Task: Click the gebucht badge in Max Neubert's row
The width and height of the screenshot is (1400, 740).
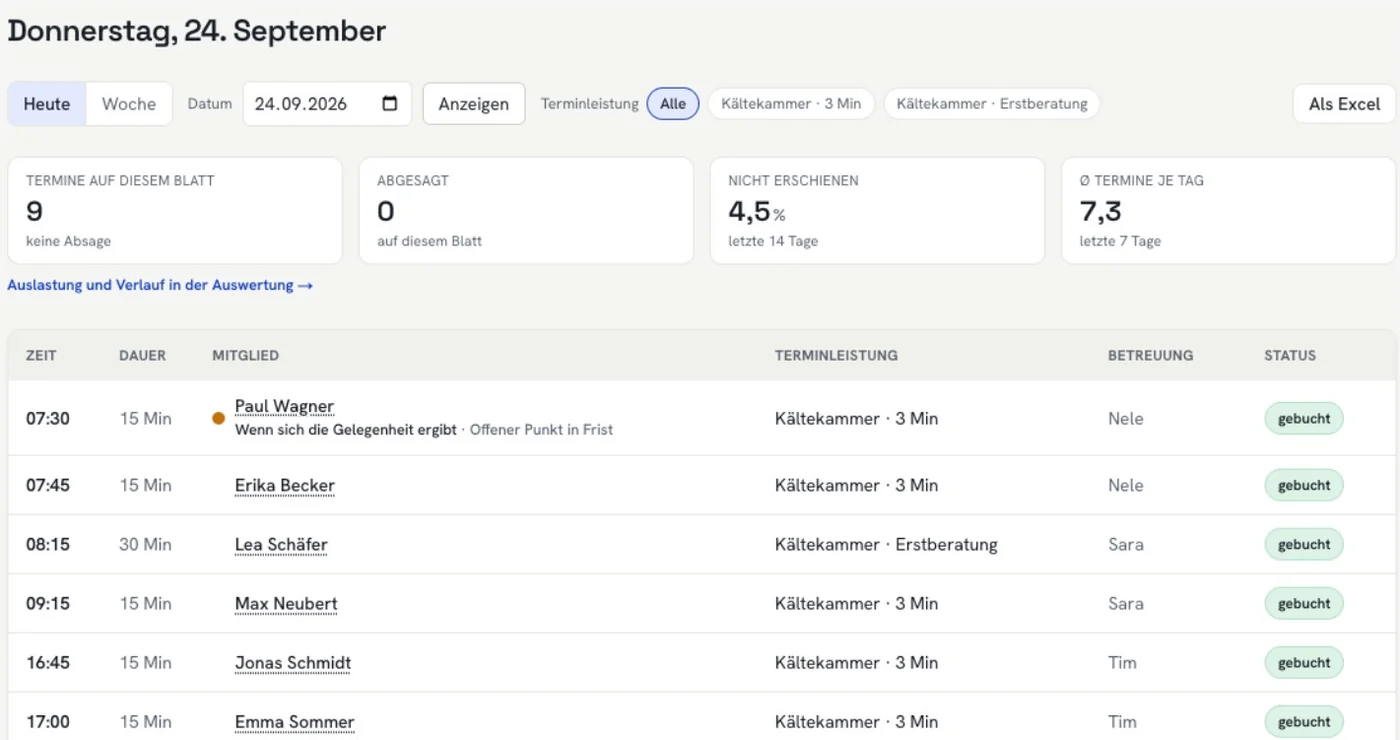Action: pyautogui.click(x=1304, y=603)
